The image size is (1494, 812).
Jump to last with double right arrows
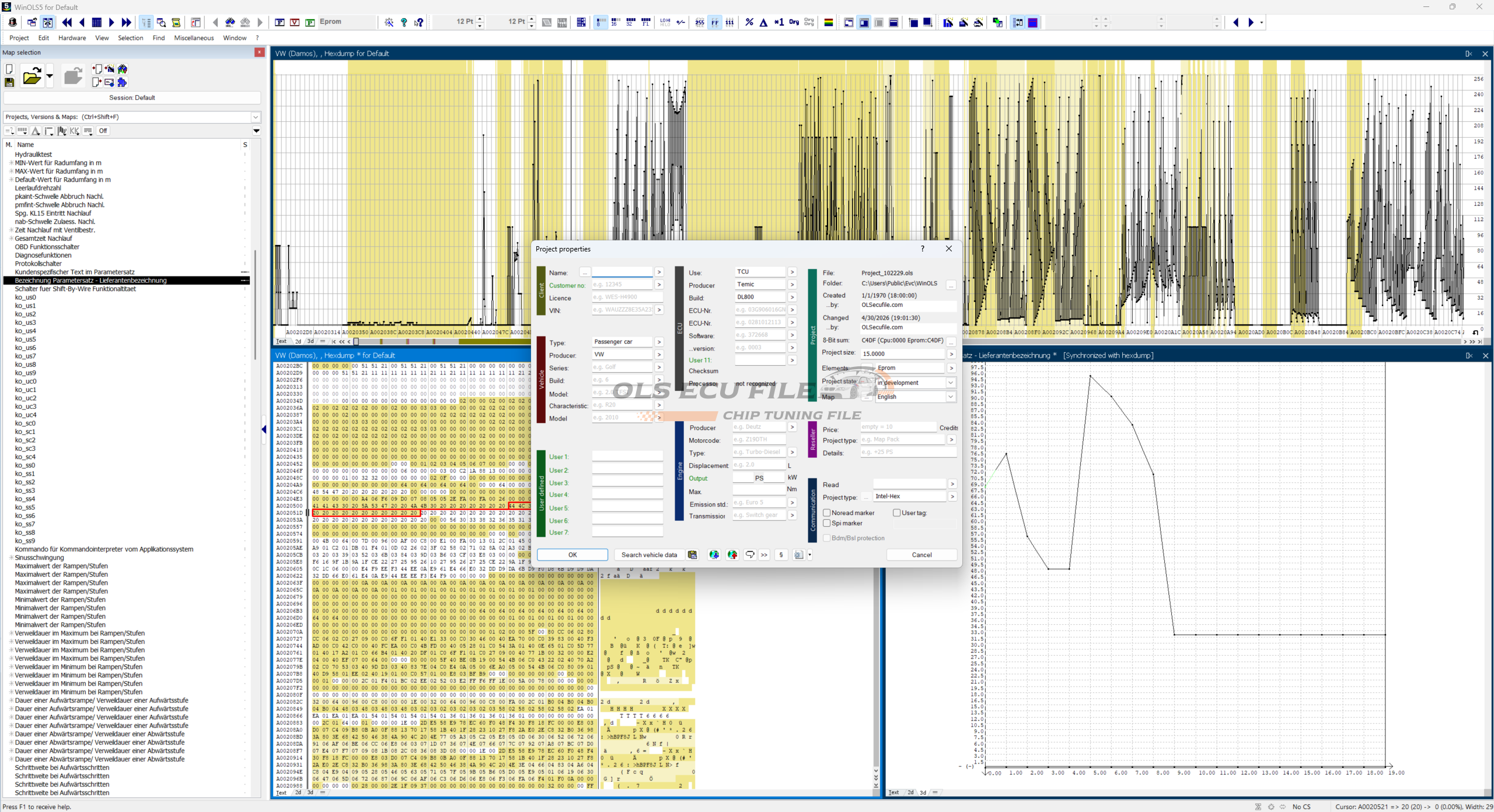(x=127, y=22)
